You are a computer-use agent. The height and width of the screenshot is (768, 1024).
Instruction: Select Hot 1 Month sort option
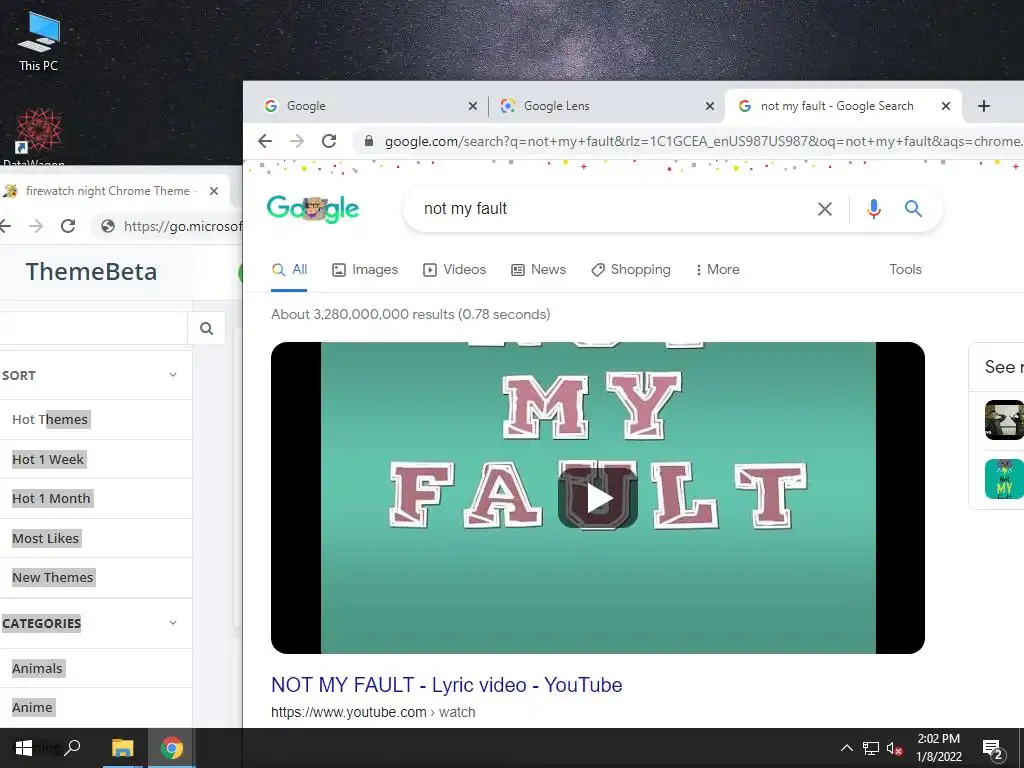click(x=52, y=498)
